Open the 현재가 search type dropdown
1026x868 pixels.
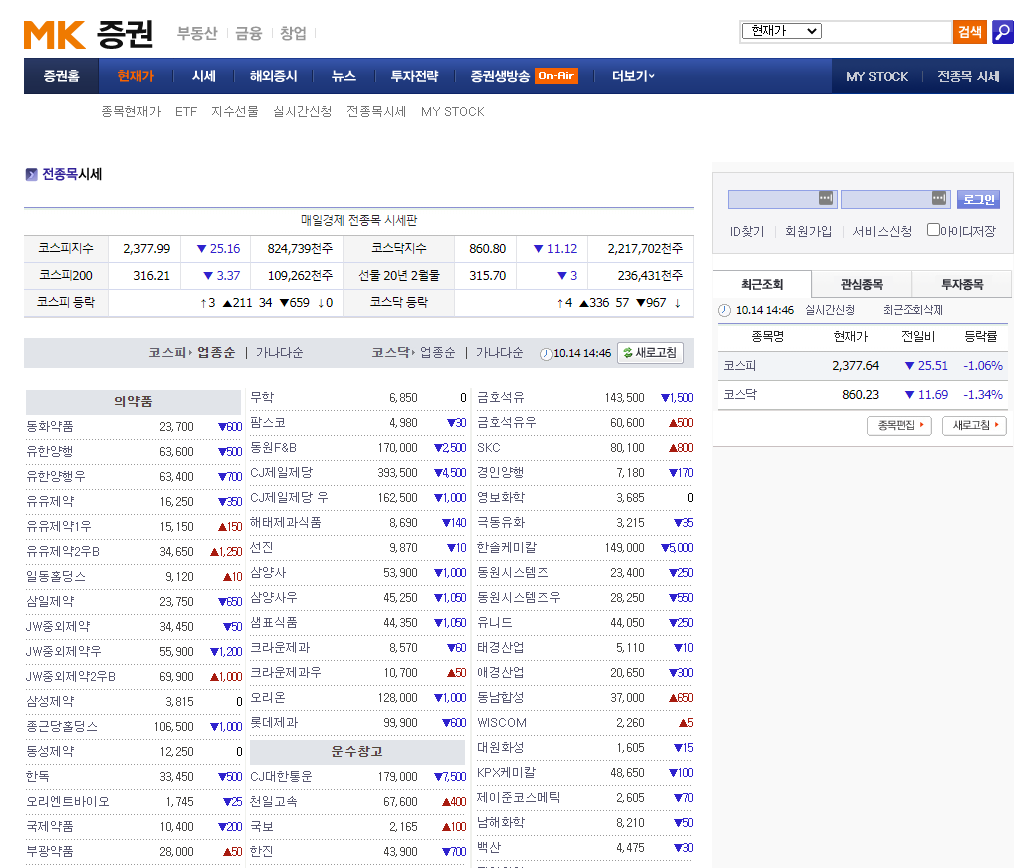tap(781, 31)
